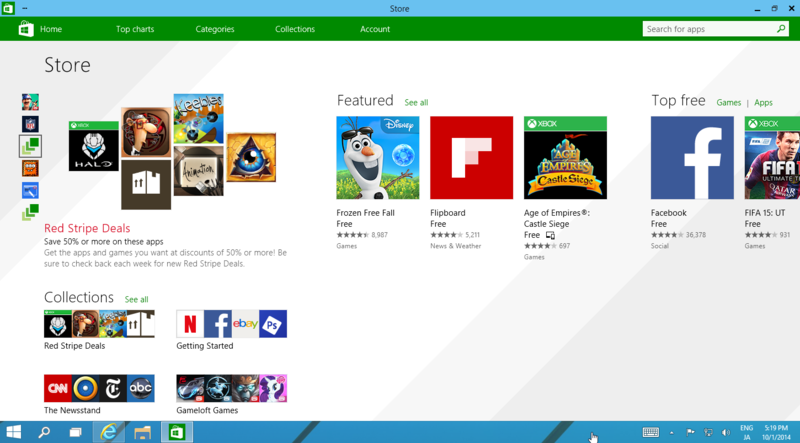
Task: Open the blue eye pyramid game tile
Action: coord(251,157)
